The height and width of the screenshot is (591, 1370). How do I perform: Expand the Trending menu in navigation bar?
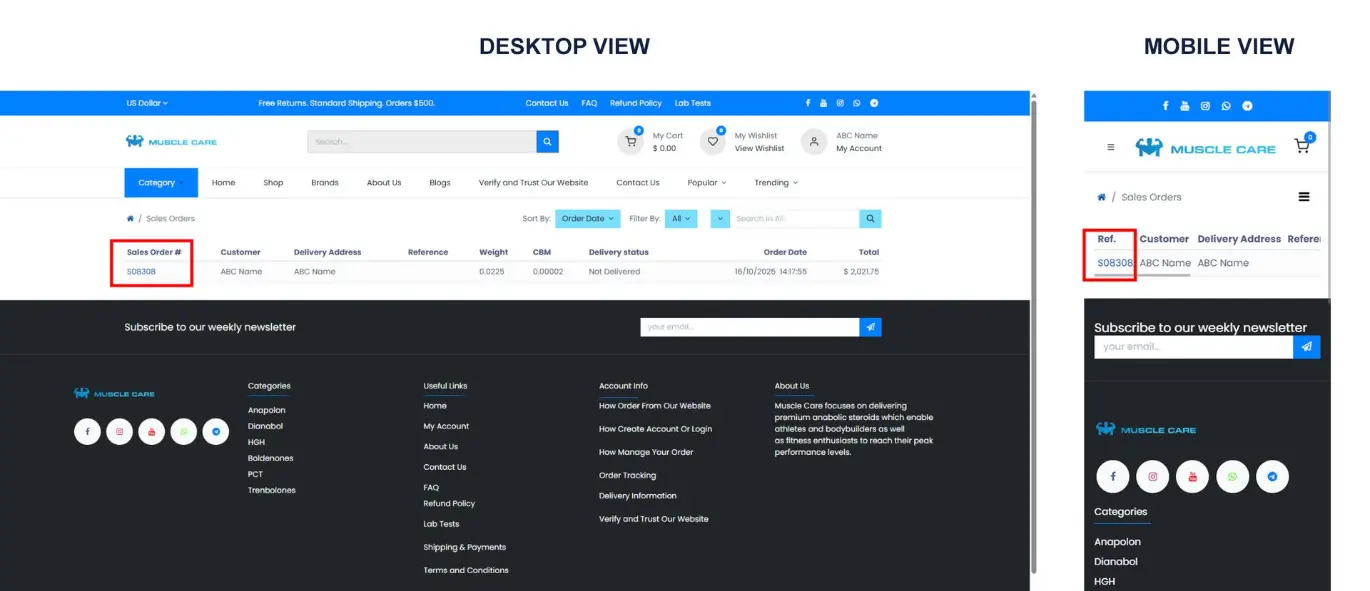(777, 183)
